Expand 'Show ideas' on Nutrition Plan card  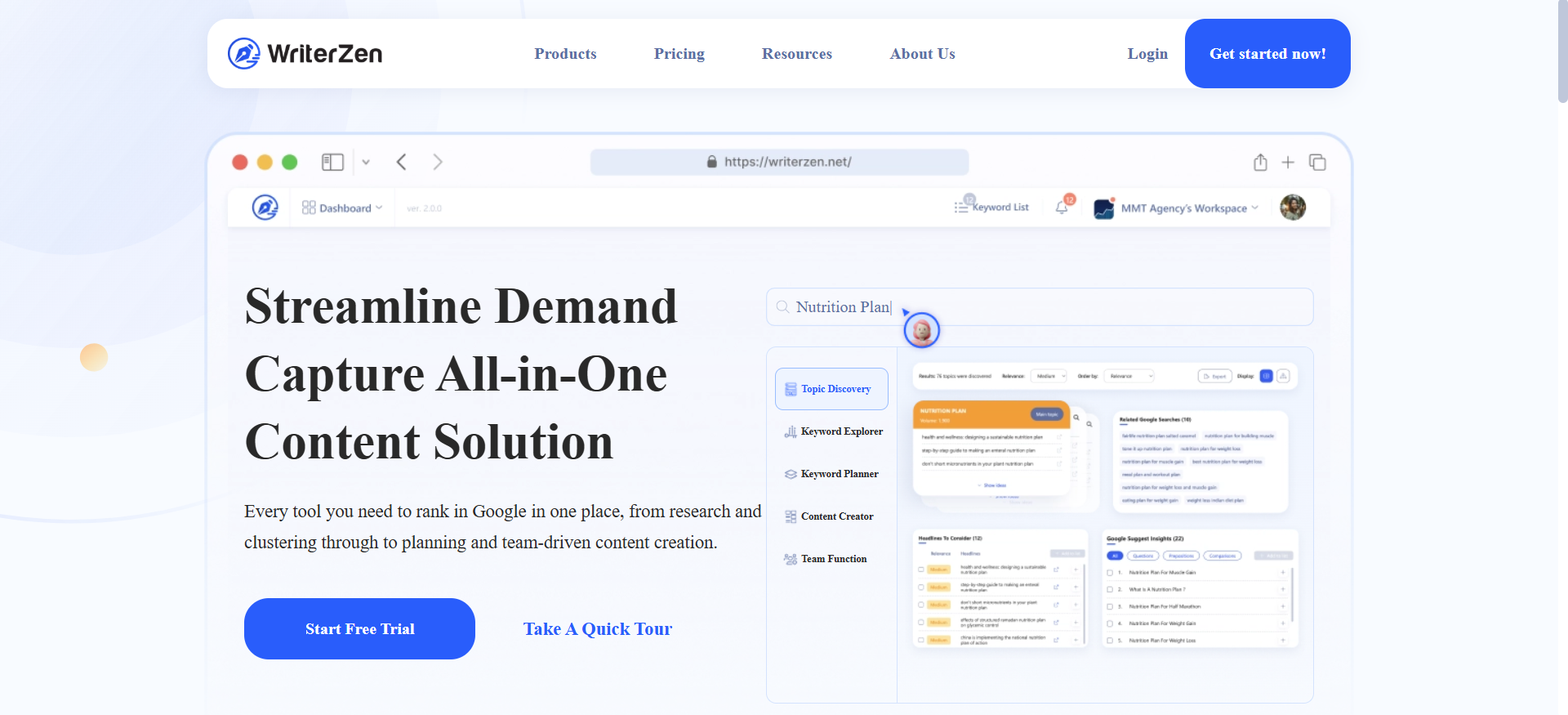(x=991, y=485)
